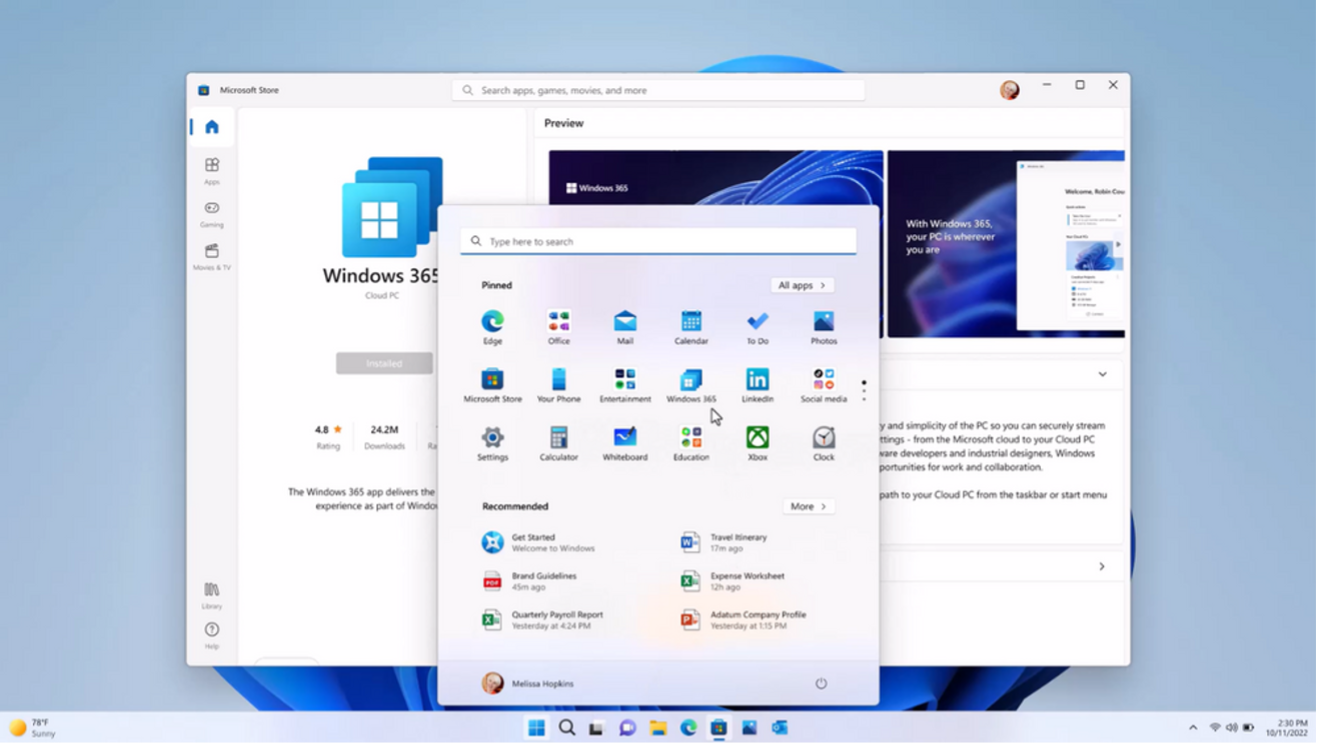Viewport: 1320px width, 745px height.
Task: Click More to see additional recommended files
Action: tap(808, 506)
